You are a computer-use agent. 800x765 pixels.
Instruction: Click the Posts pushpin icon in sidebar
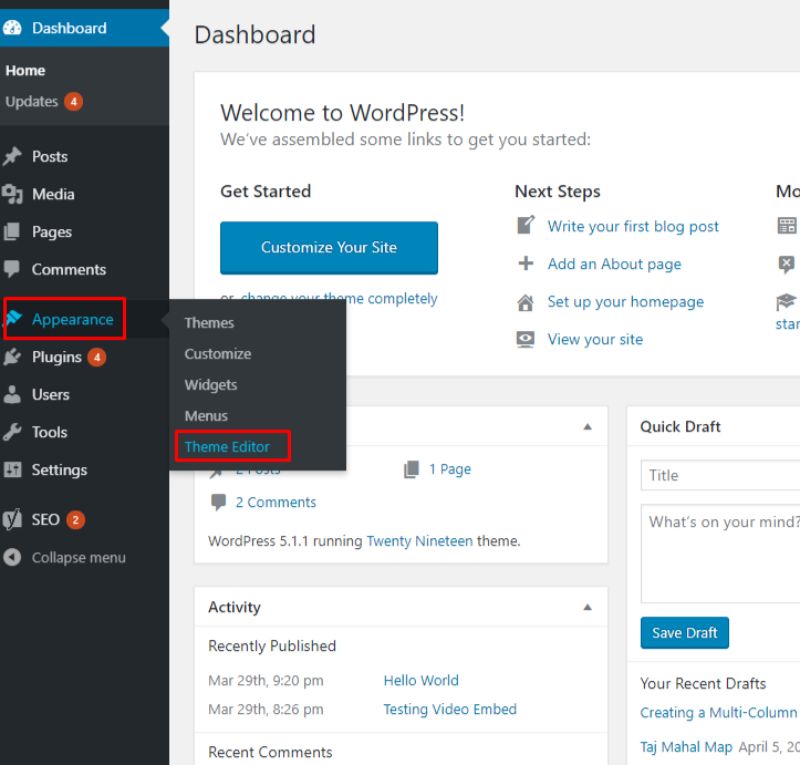point(12,157)
